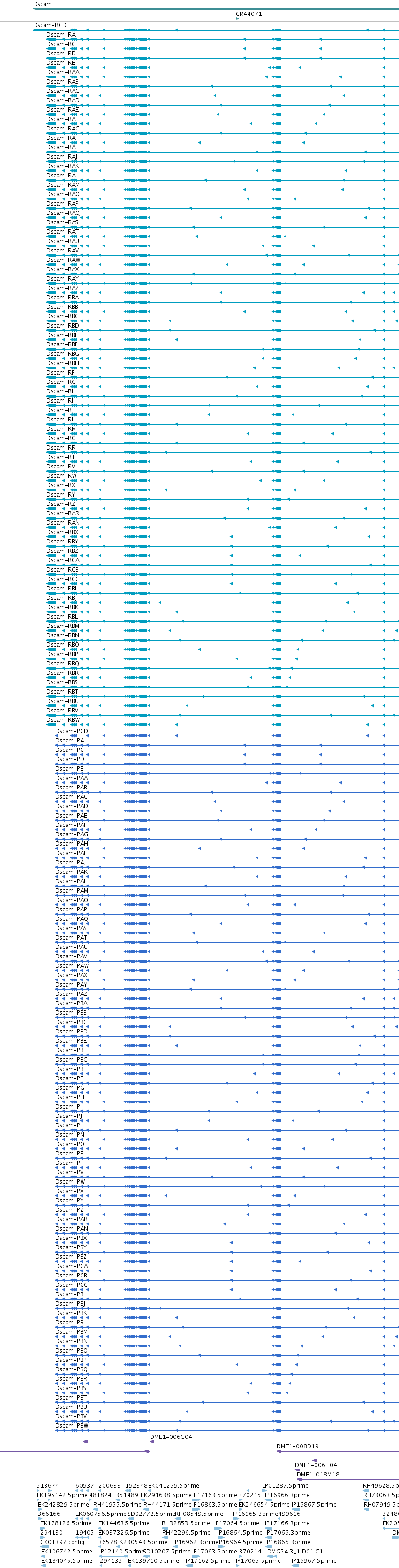Click transcript Dscam-RW label
This screenshot has height=1568, width=399.
(62, 476)
